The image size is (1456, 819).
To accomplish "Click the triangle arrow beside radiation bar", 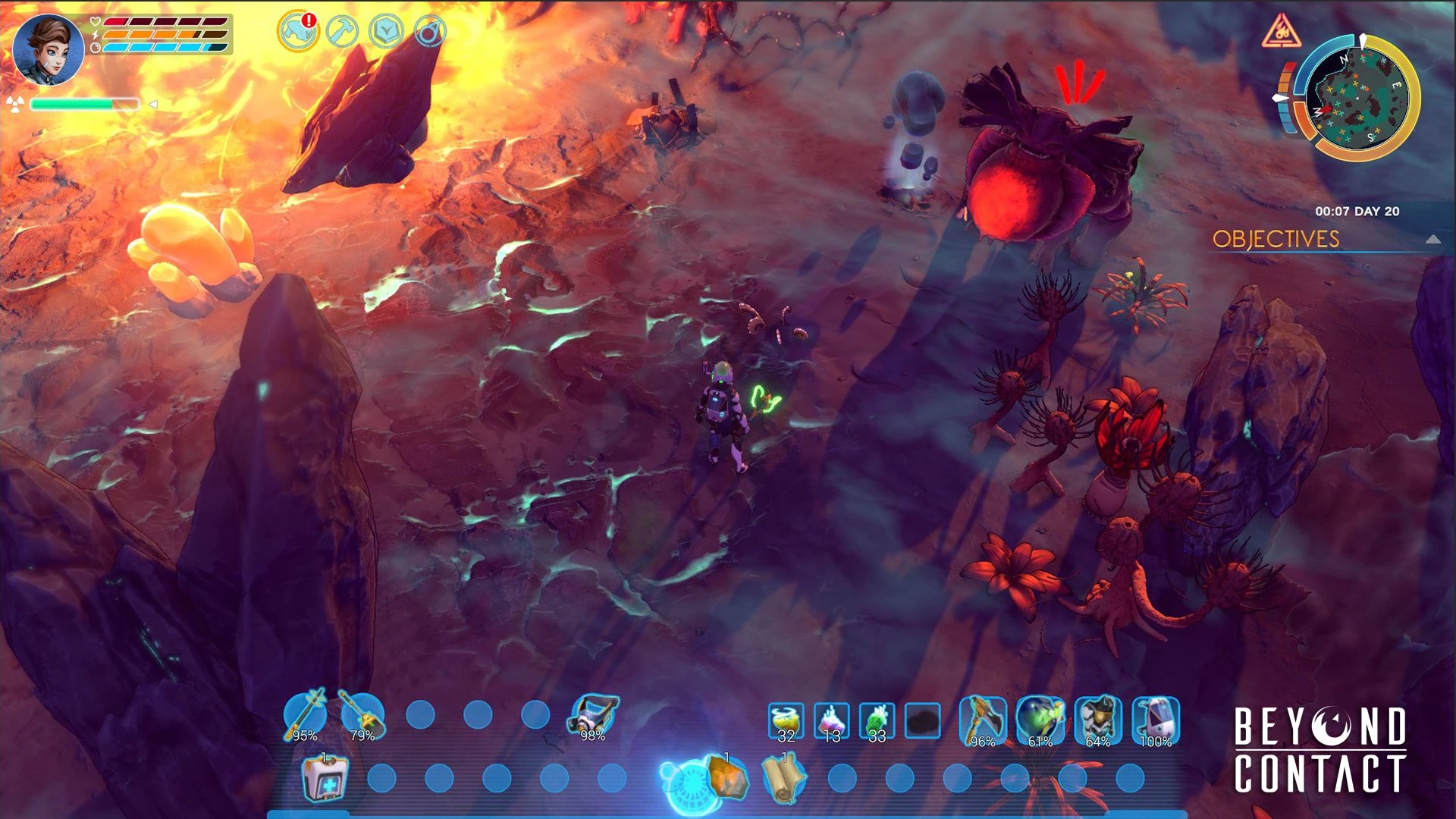I will 153,105.
